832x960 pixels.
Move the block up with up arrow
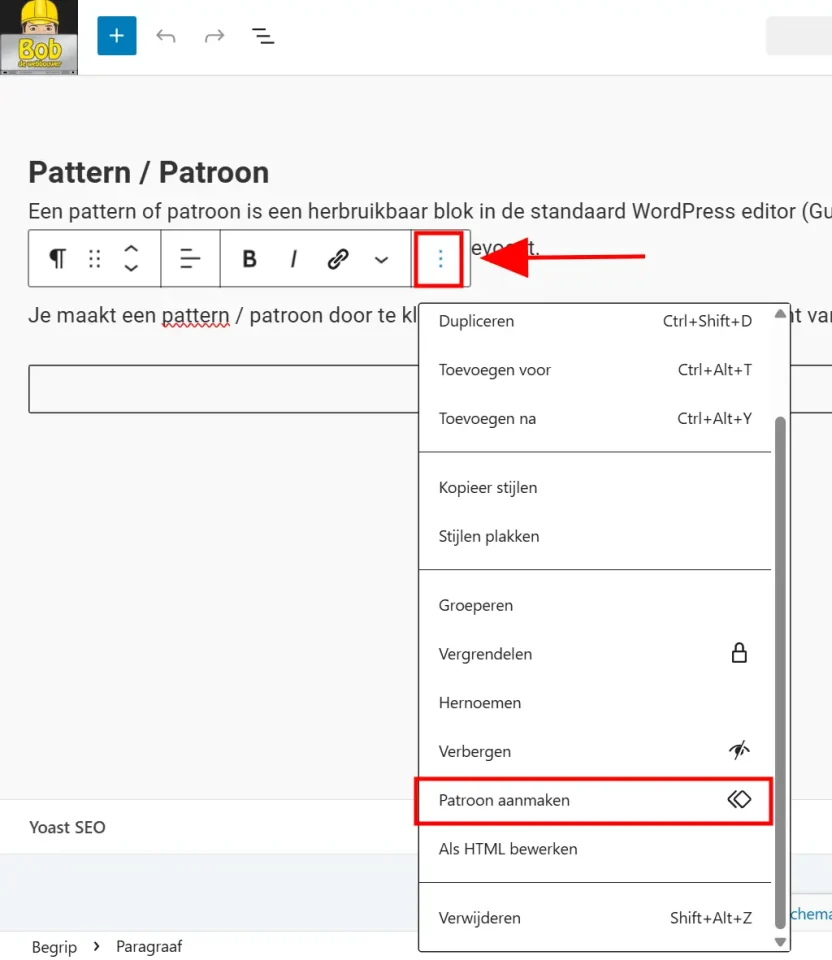[x=131, y=249]
